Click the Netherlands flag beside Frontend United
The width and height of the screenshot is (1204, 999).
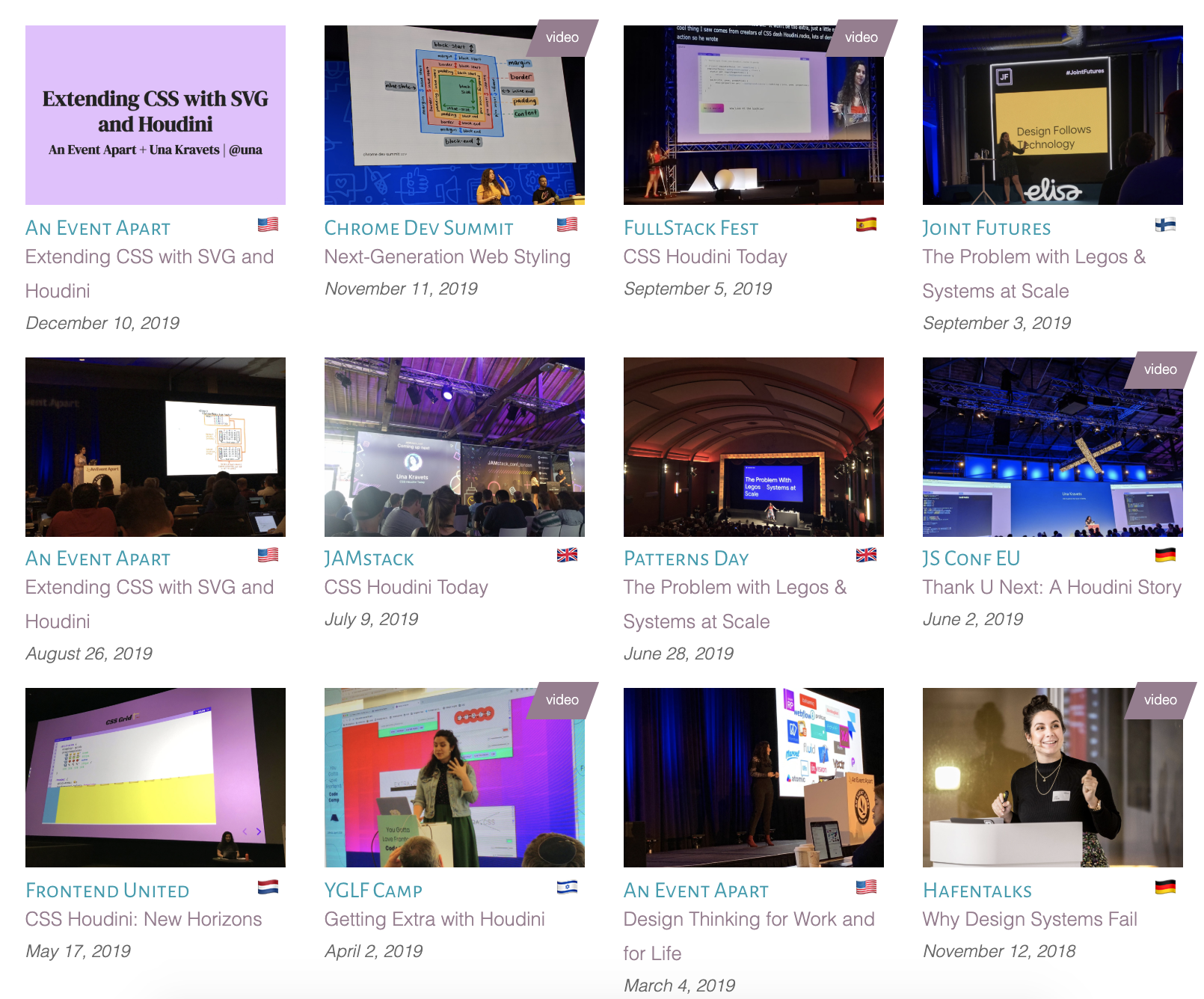[x=268, y=888]
